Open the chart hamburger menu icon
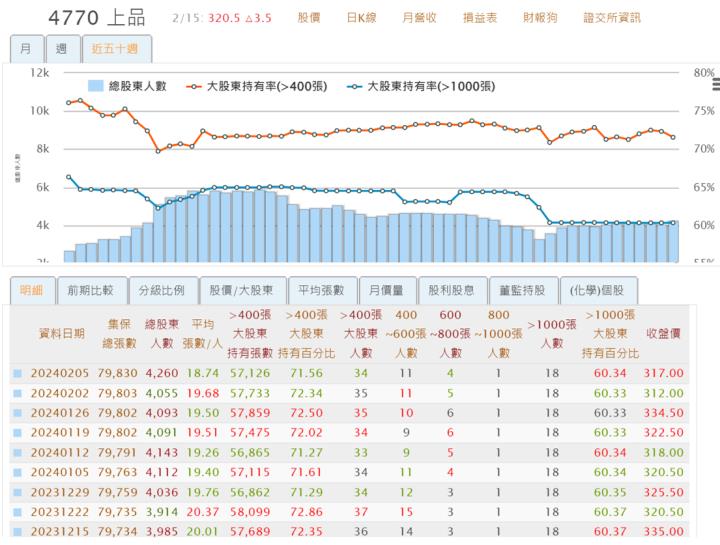Image resolution: width=720 pixels, height=545 pixels. point(716,84)
